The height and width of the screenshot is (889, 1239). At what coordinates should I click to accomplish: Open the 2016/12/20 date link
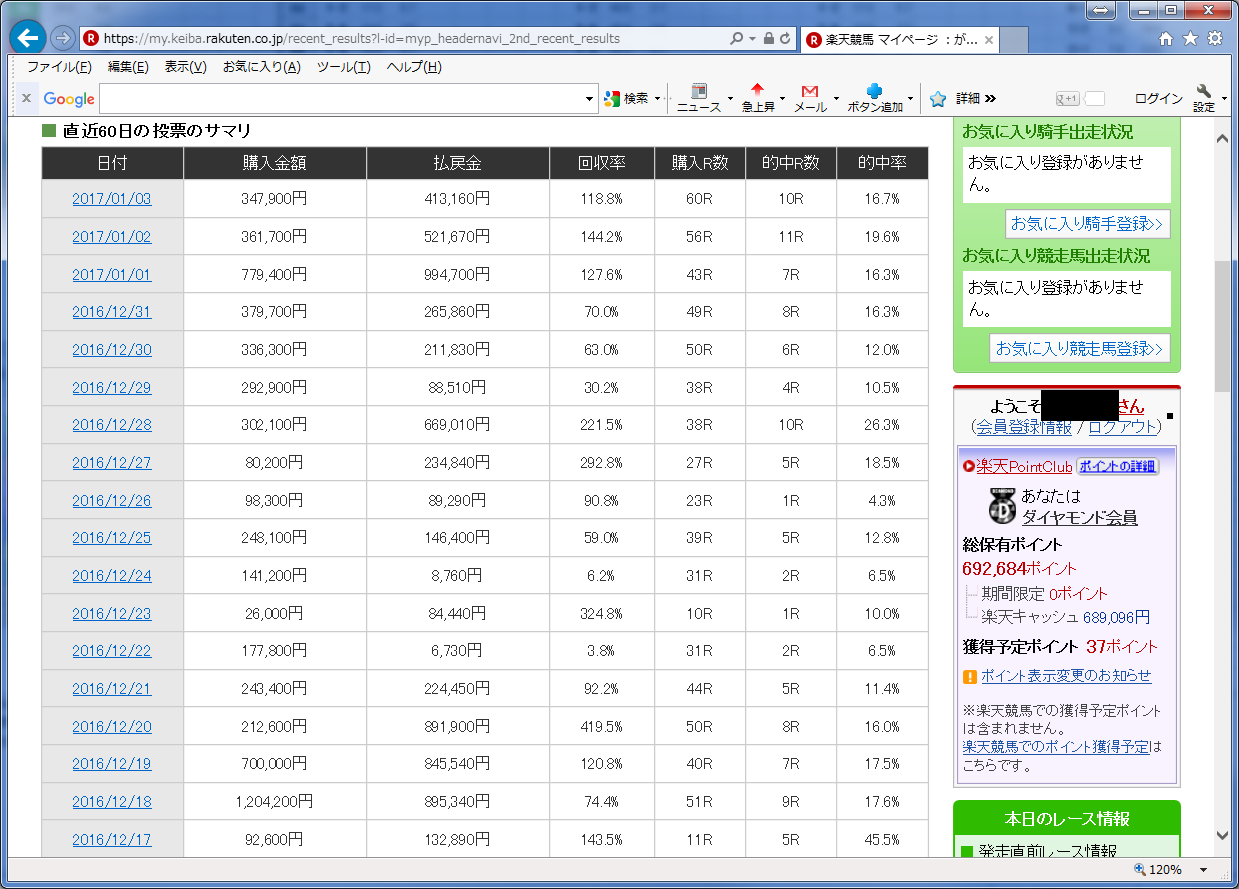pos(112,726)
